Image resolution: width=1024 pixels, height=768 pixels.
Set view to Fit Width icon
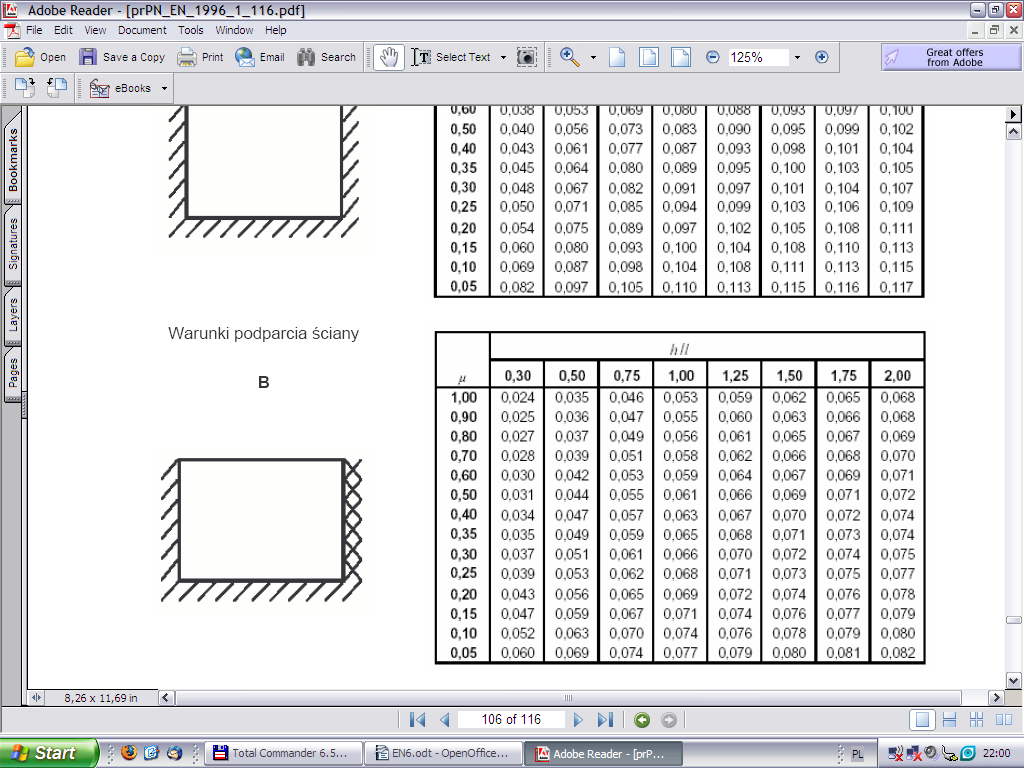[680, 57]
